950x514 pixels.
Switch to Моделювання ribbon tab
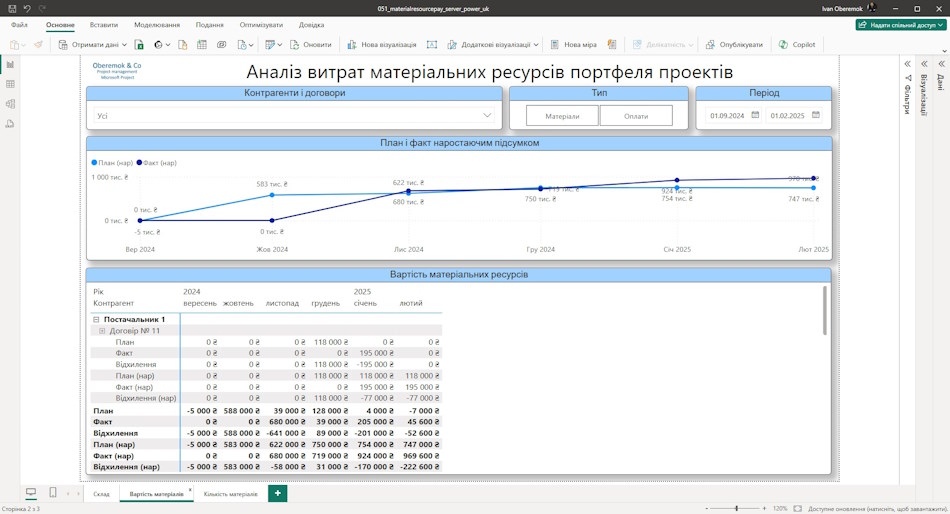[157, 25]
